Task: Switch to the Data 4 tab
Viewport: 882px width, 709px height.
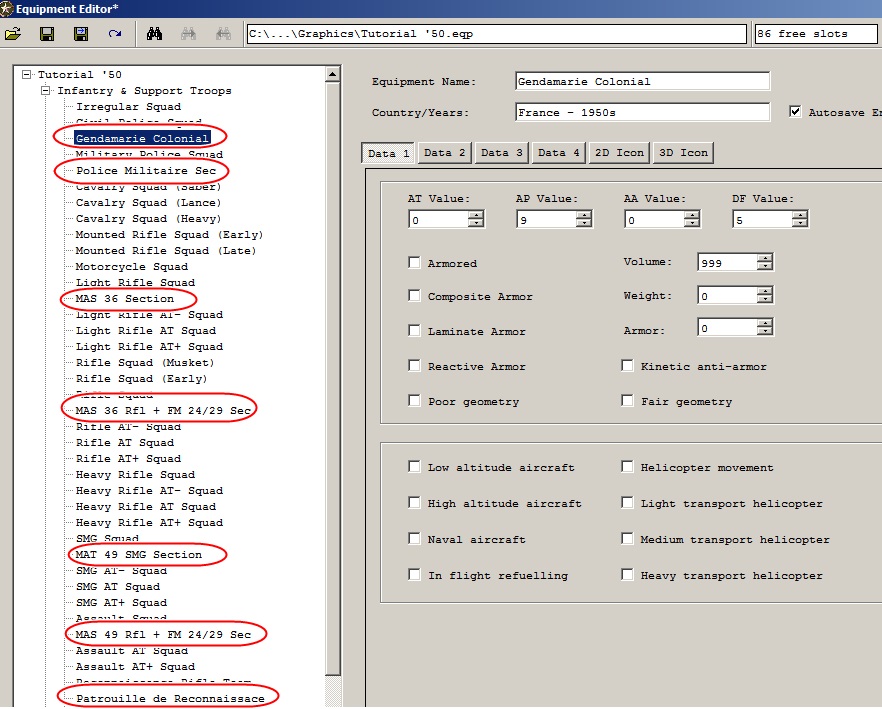Action: (x=558, y=152)
